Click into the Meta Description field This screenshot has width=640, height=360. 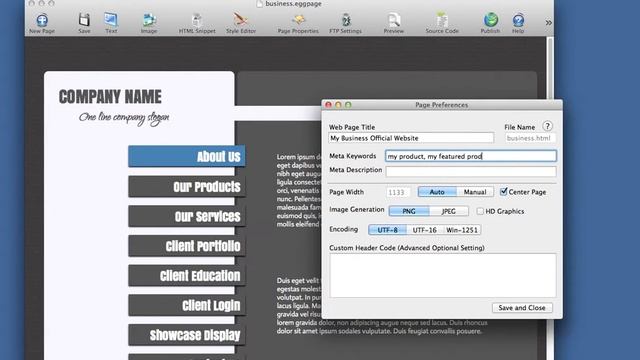[x=471, y=171]
